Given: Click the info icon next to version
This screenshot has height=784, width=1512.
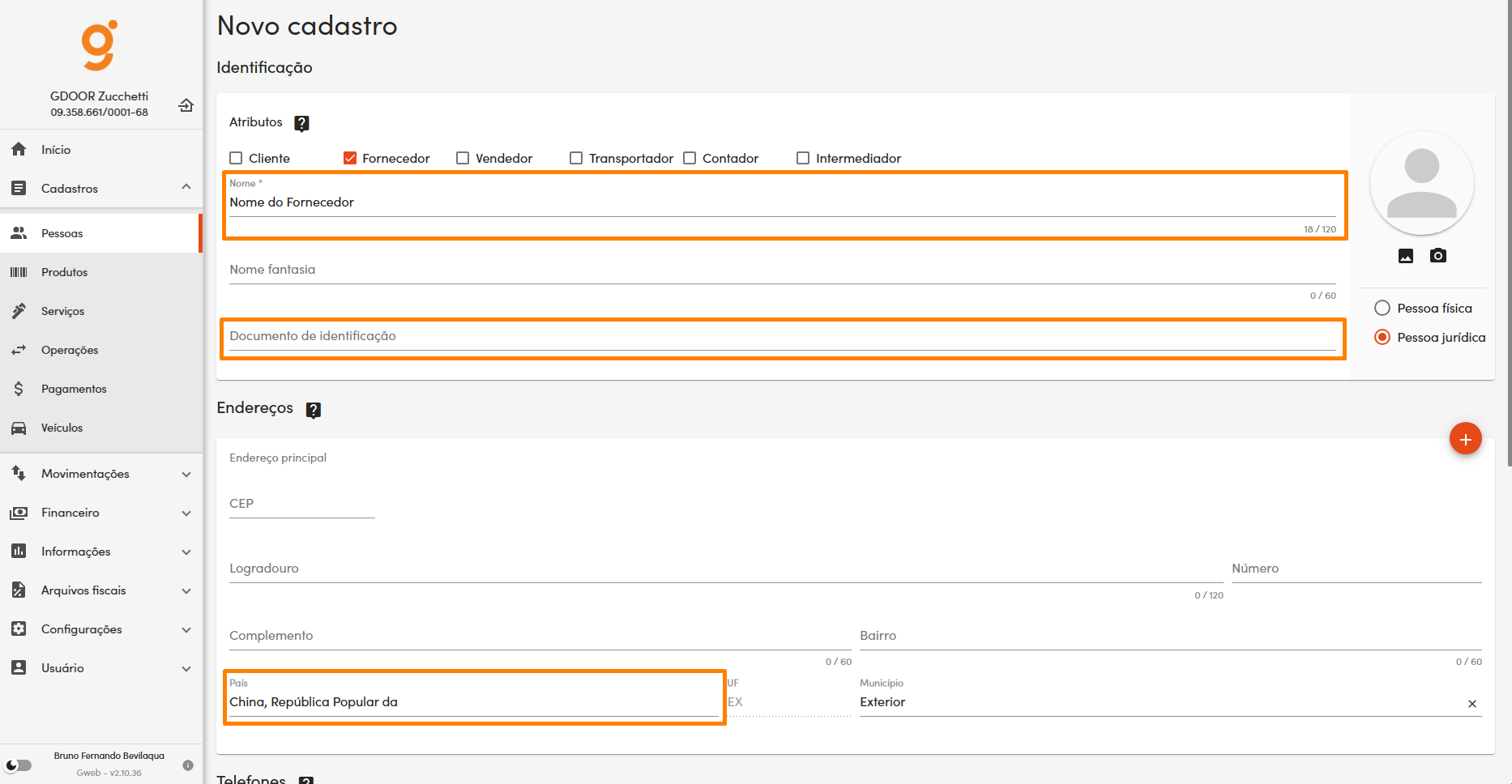Looking at the screenshot, I should coord(188,765).
